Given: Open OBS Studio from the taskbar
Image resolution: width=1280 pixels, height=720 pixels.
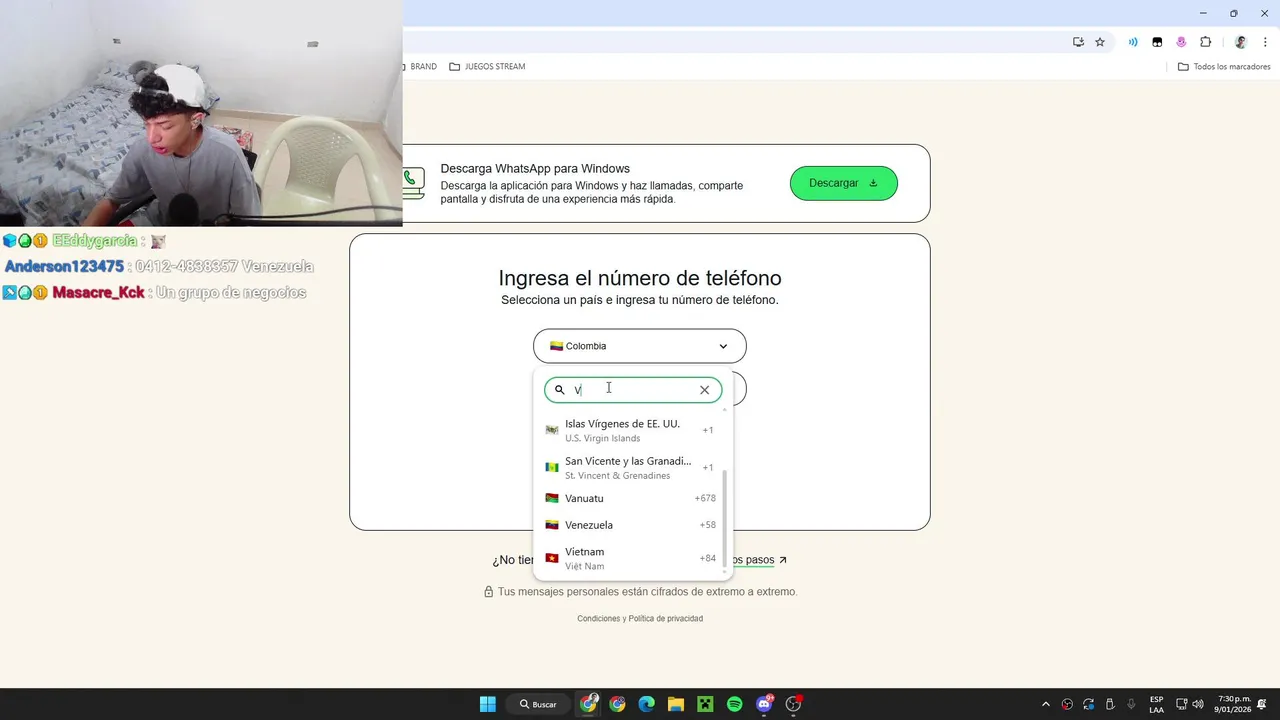Looking at the screenshot, I should point(794,704).
